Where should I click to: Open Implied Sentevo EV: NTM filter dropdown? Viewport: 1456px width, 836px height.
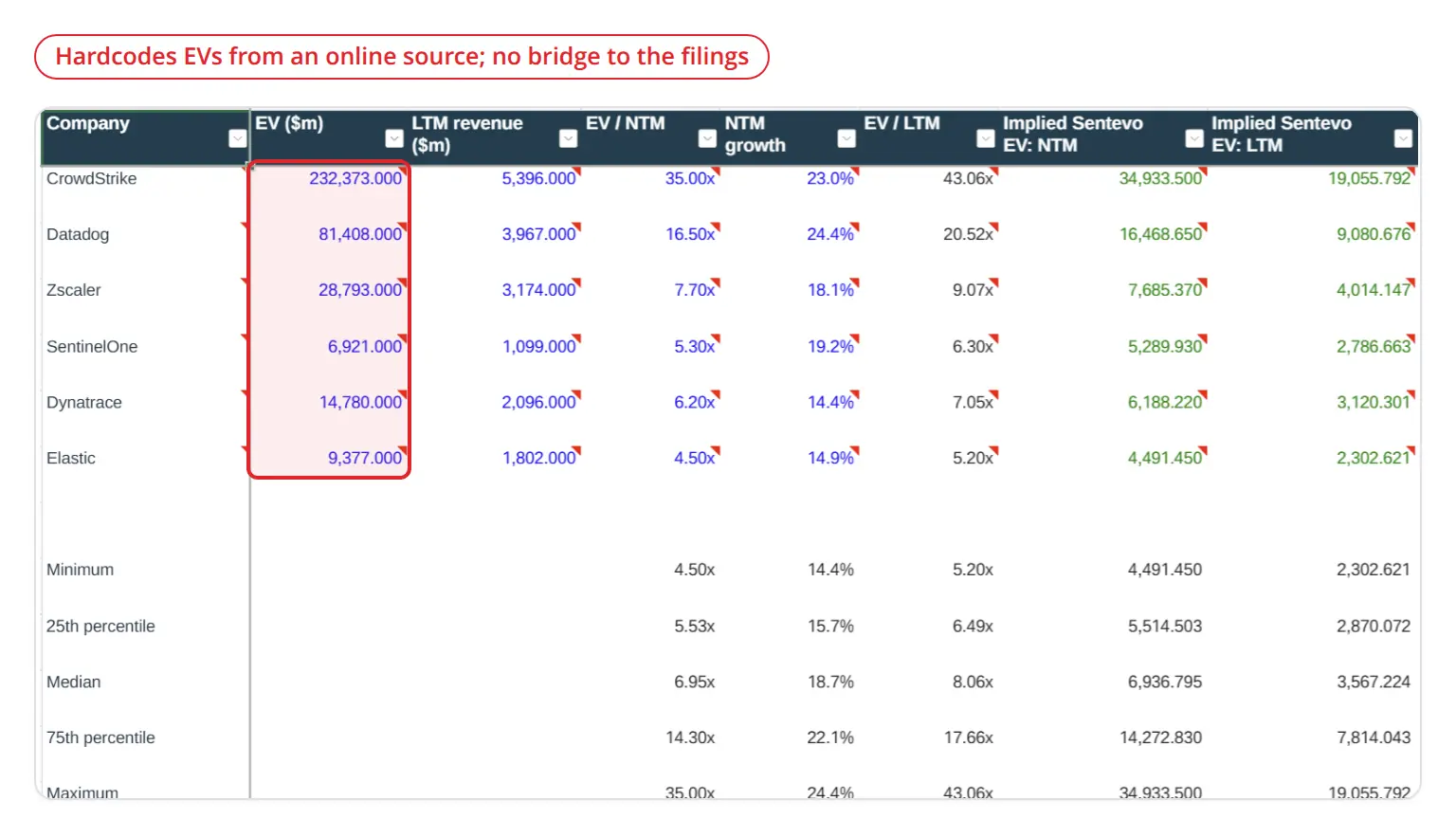pos(1194,139)
